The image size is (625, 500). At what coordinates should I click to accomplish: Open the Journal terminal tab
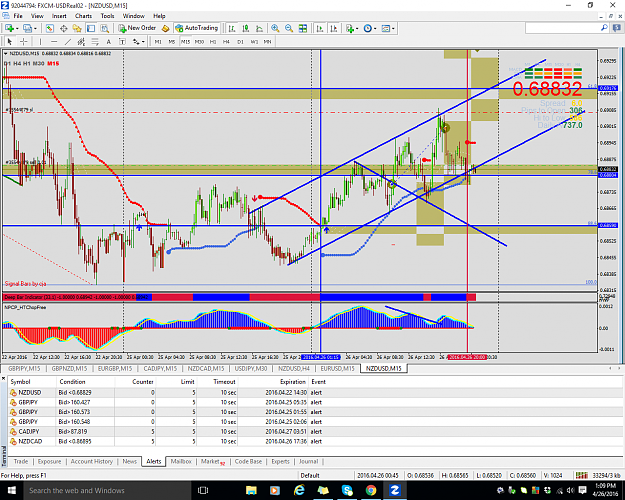(309, 461)
